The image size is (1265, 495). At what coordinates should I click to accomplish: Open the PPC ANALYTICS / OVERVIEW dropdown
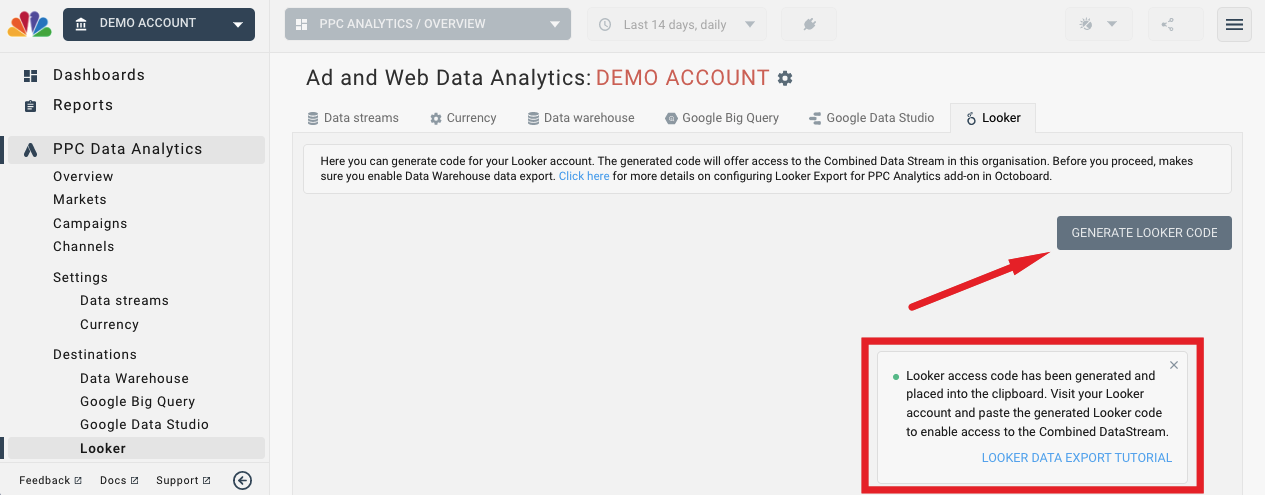(428, 24)
